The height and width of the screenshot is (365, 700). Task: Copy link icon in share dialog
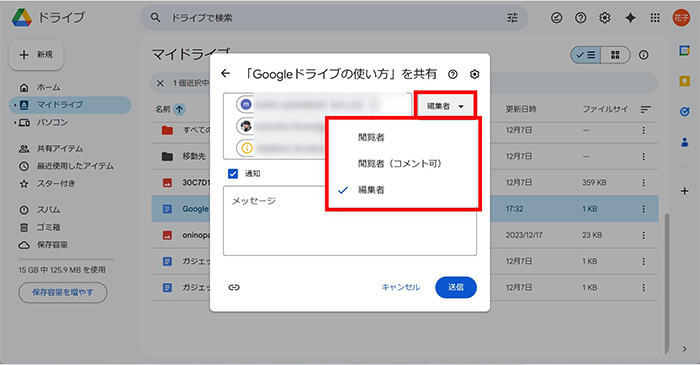click(x=234, y=287)
